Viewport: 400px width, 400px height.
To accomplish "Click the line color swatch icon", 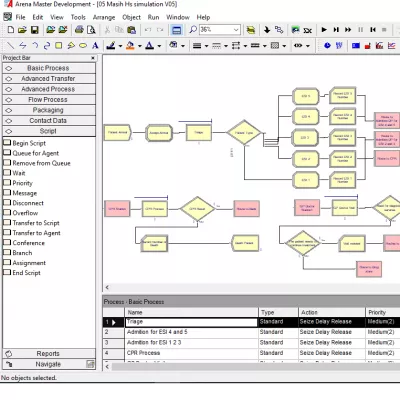I will coord(111,45).
